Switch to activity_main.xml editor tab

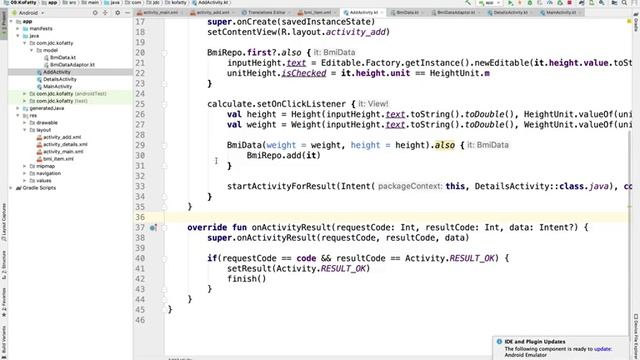coord(160,13)
